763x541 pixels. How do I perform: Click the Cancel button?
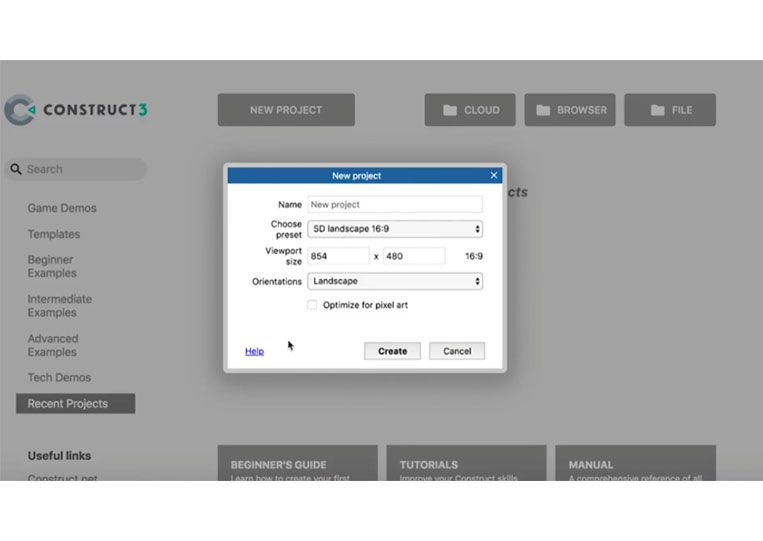click(x=457, y=351)
